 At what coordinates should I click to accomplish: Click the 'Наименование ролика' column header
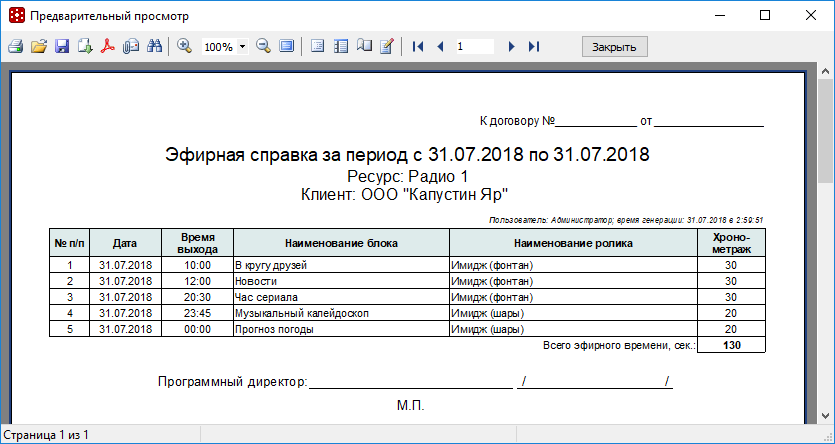point(574,243)
